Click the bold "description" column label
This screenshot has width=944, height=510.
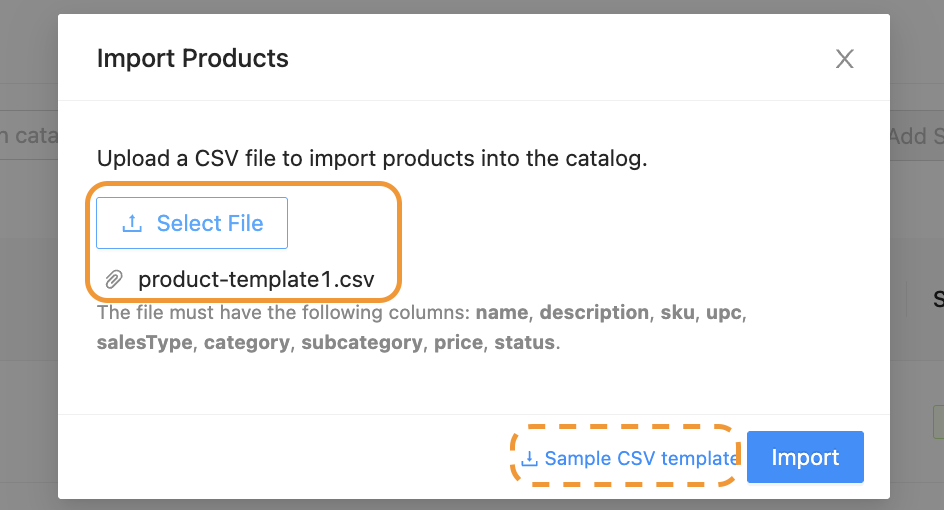click(x=594, y=313)
